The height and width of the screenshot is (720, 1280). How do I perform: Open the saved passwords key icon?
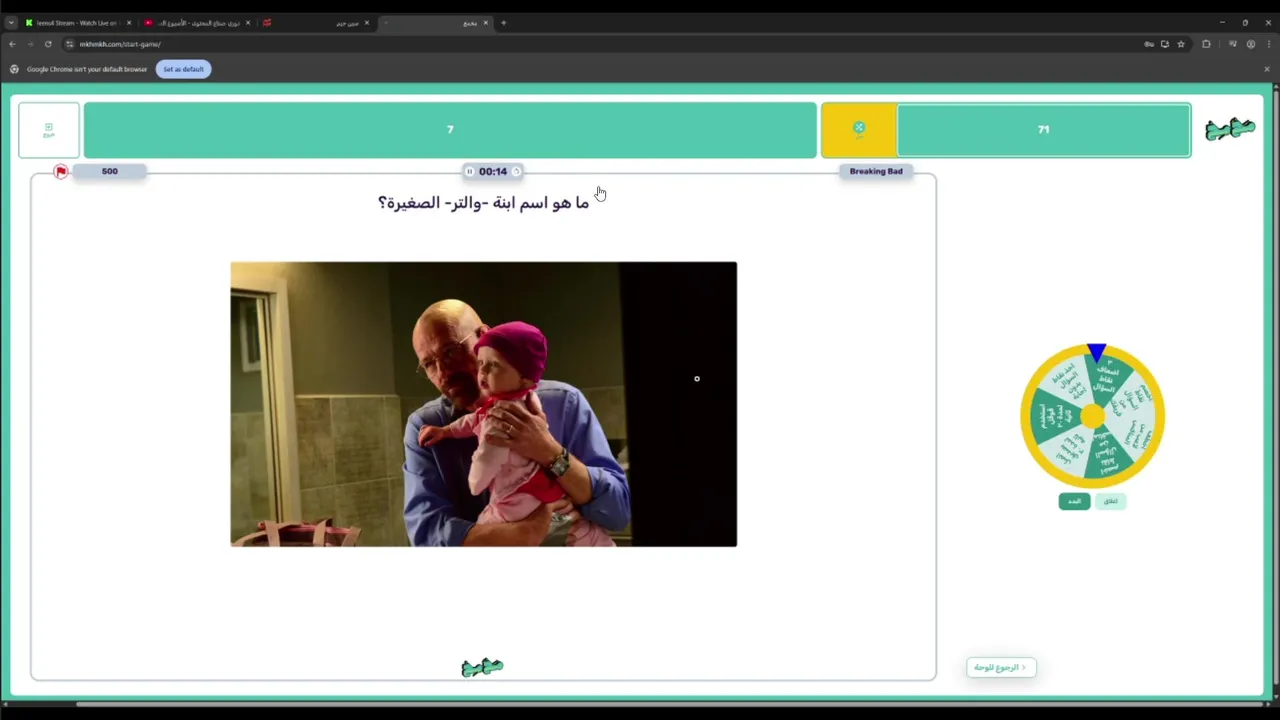(1149, 44)
